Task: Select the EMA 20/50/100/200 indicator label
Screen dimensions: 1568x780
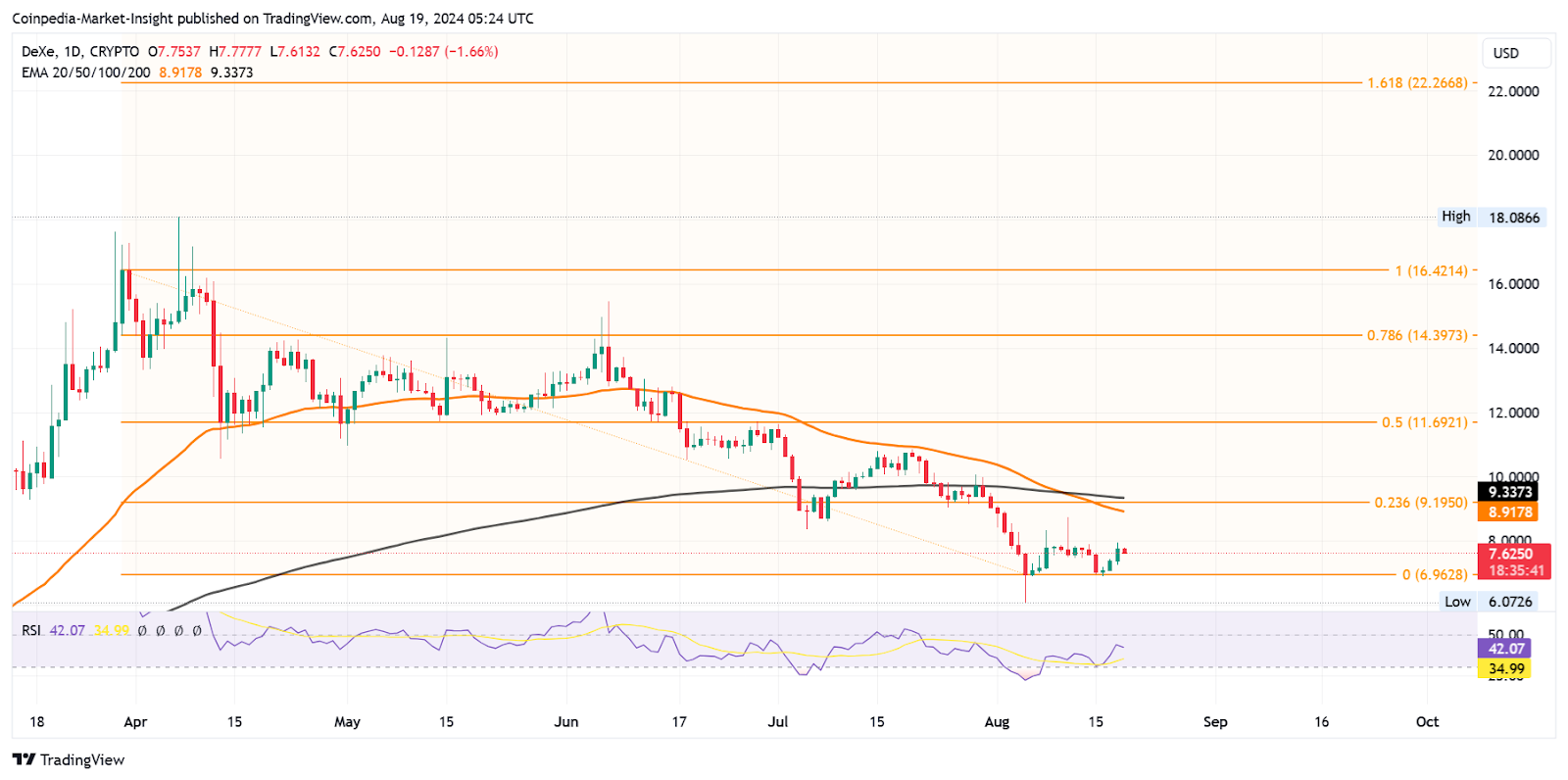Action: point(86,73)
